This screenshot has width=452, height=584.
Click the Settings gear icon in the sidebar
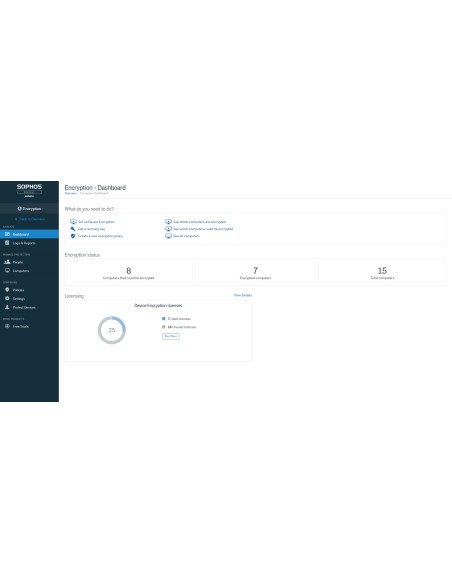coord(7,298)
